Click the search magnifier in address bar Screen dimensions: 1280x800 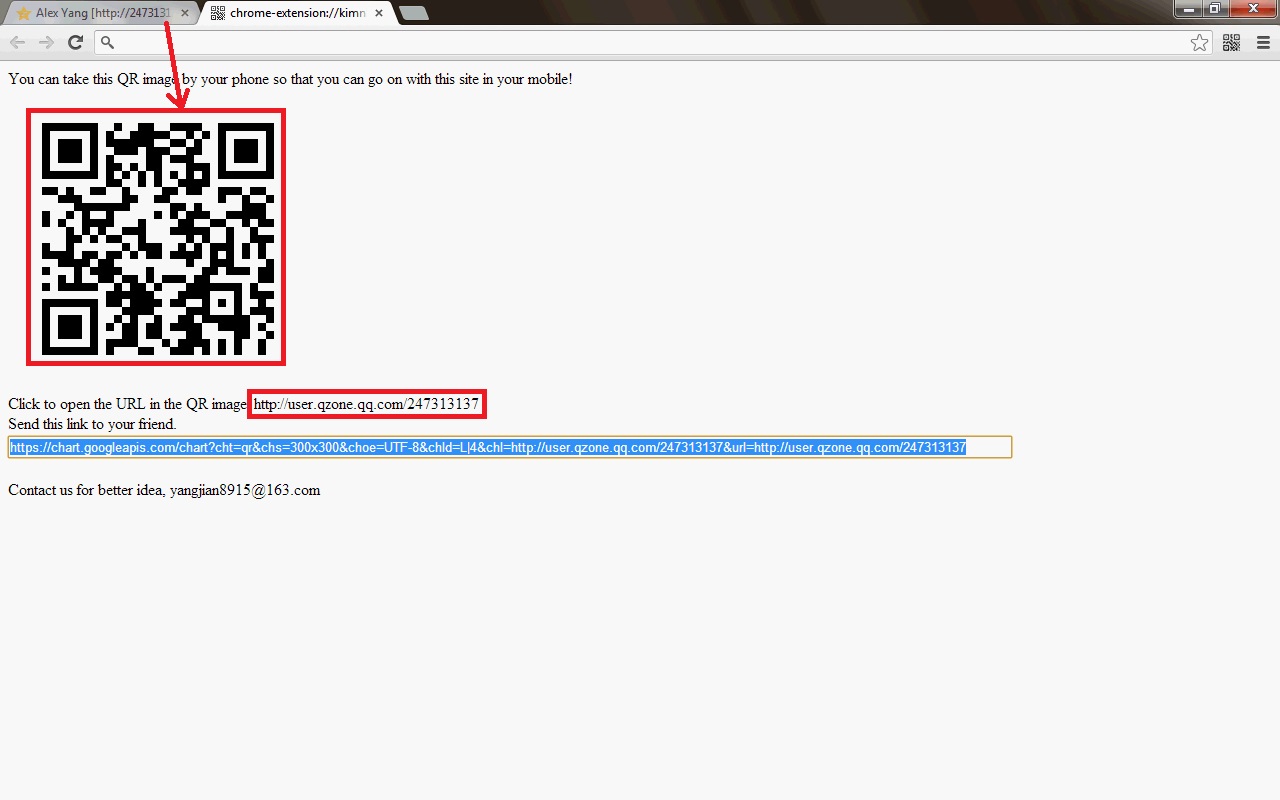coord(108,42)
